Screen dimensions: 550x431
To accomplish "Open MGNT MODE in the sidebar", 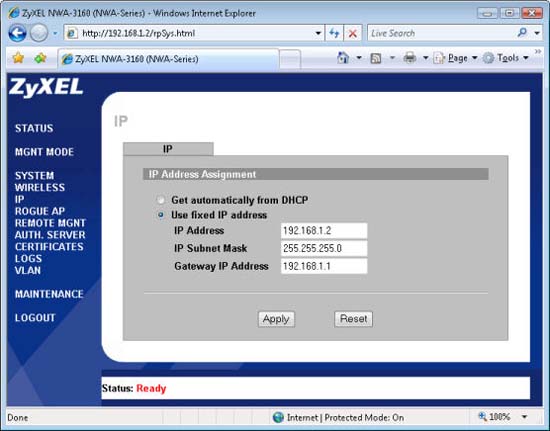I will 44,152.
